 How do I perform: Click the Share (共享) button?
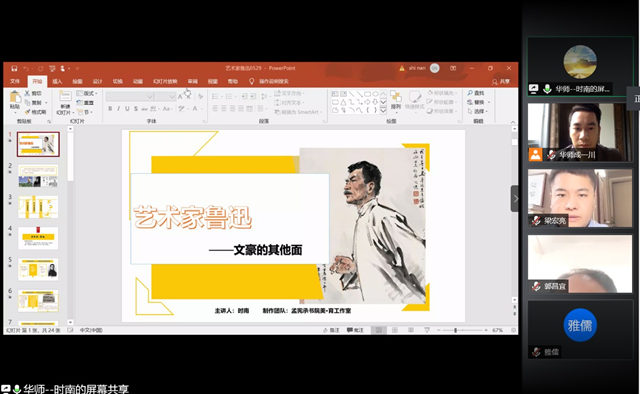pyautogui.click(x=501, y=82)
